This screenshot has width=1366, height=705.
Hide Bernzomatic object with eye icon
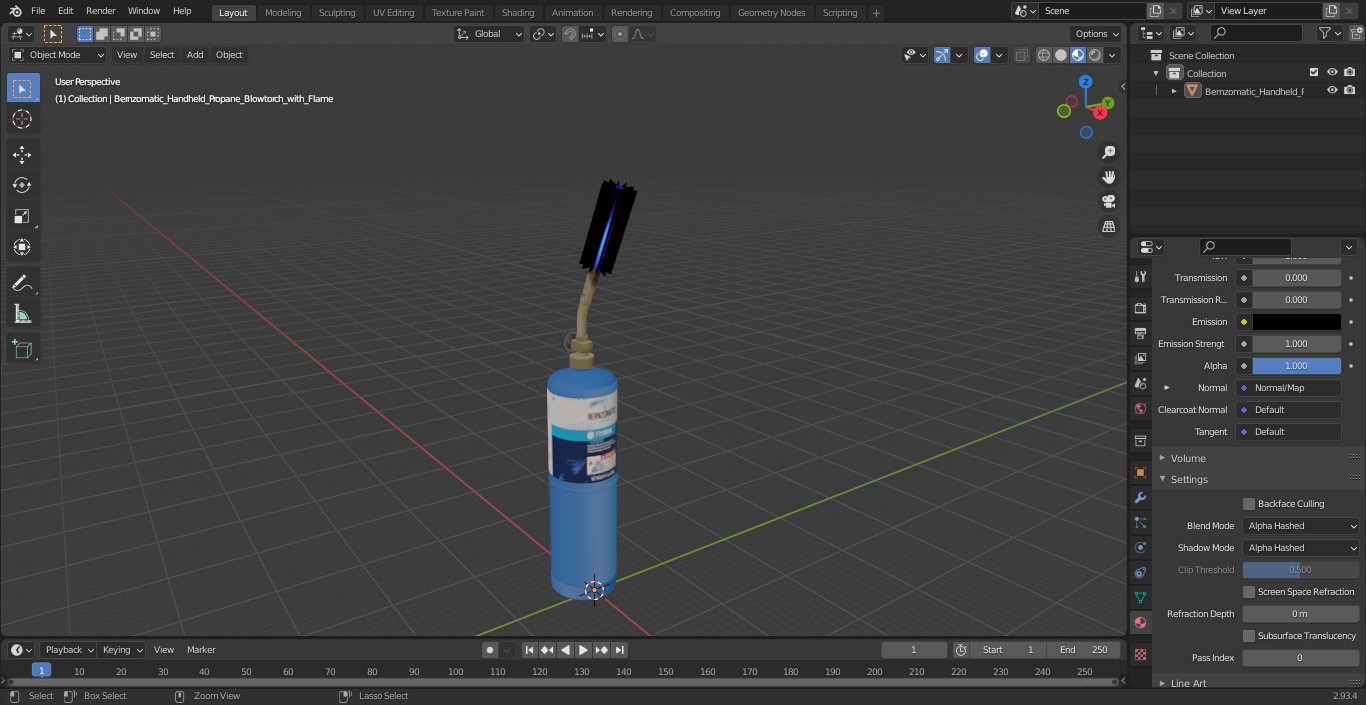[1332, 91]
